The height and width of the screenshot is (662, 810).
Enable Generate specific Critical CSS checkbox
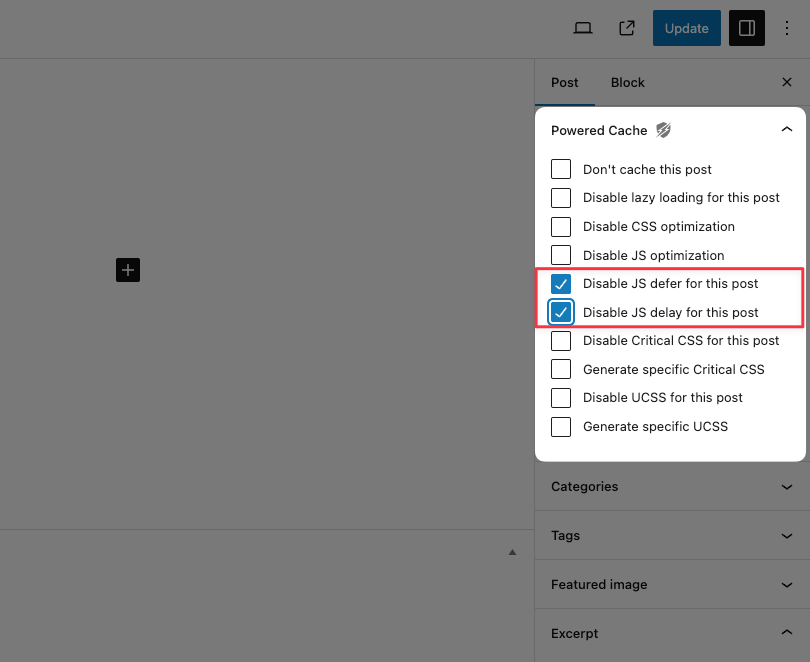coord(560,369)
